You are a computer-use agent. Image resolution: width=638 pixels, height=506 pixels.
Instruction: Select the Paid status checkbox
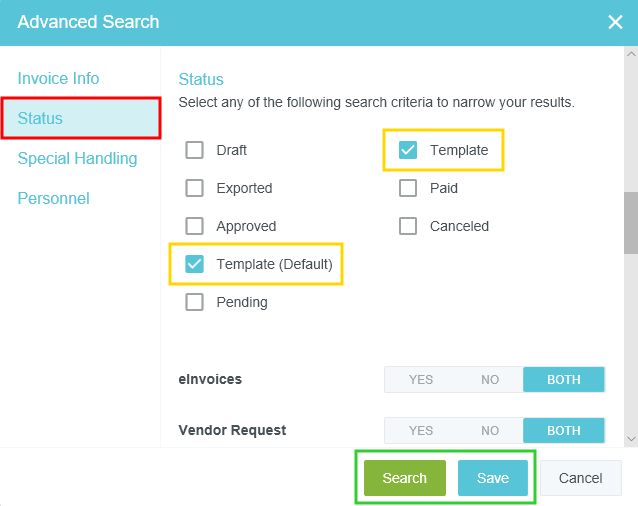coord(408,188)
